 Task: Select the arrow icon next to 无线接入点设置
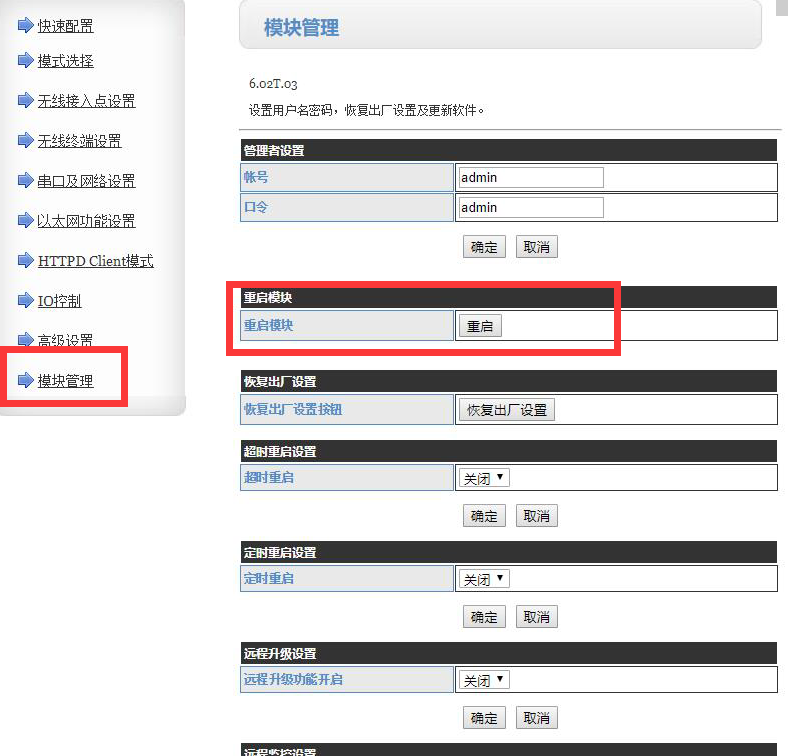click(25, 100)
